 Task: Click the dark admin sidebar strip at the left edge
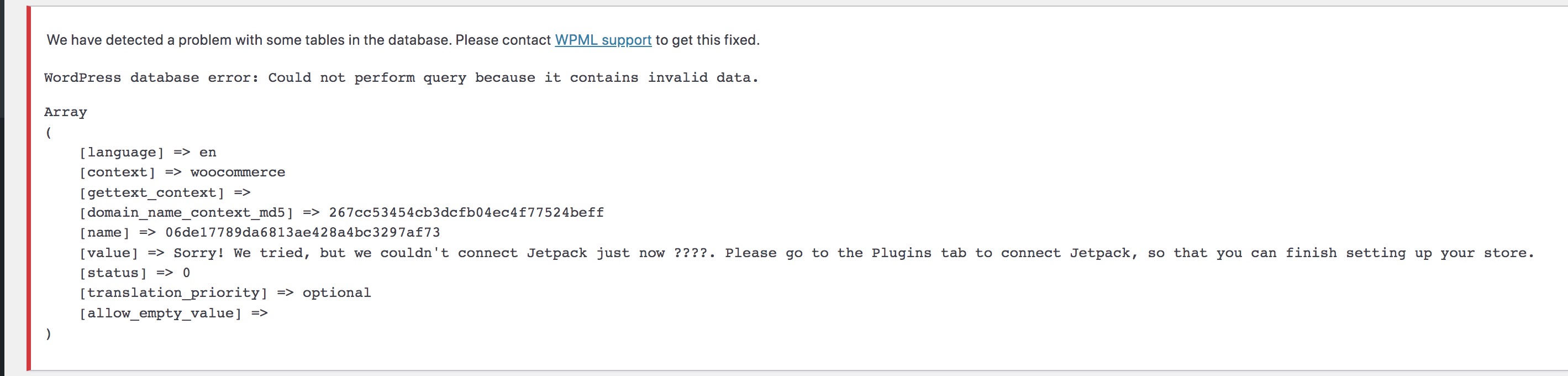2,187
